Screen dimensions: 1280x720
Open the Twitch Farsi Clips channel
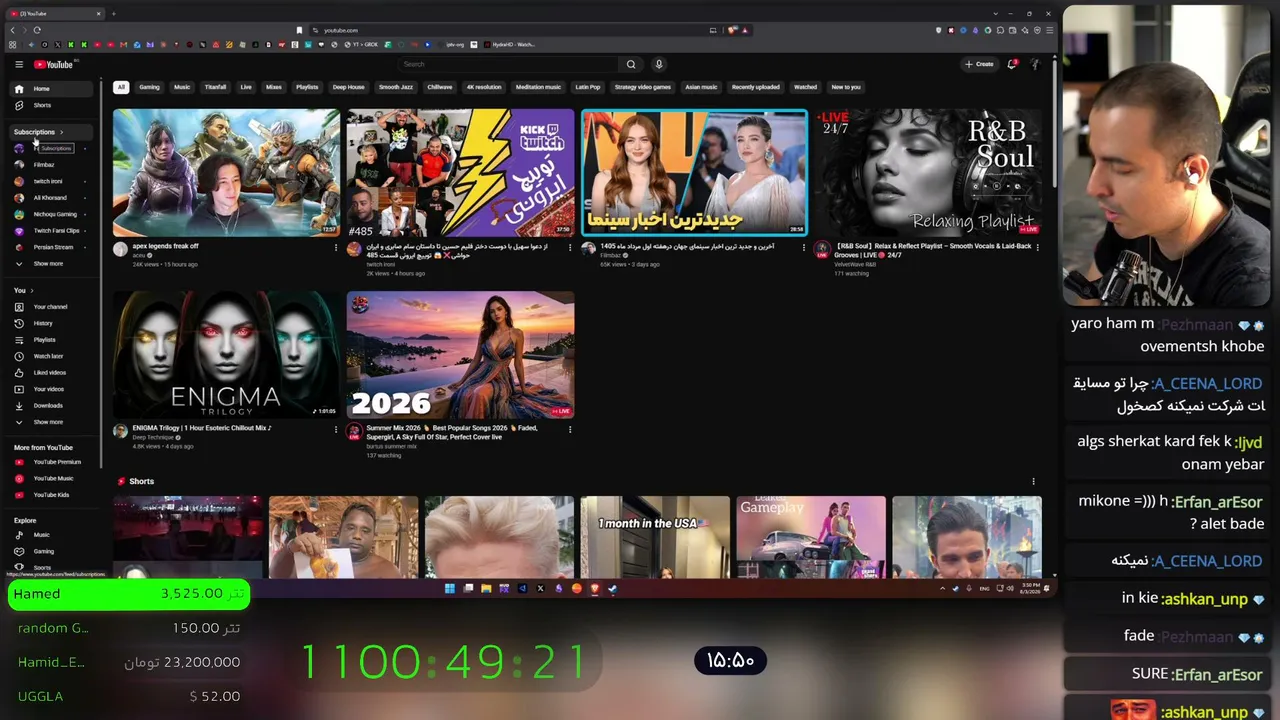50,231
